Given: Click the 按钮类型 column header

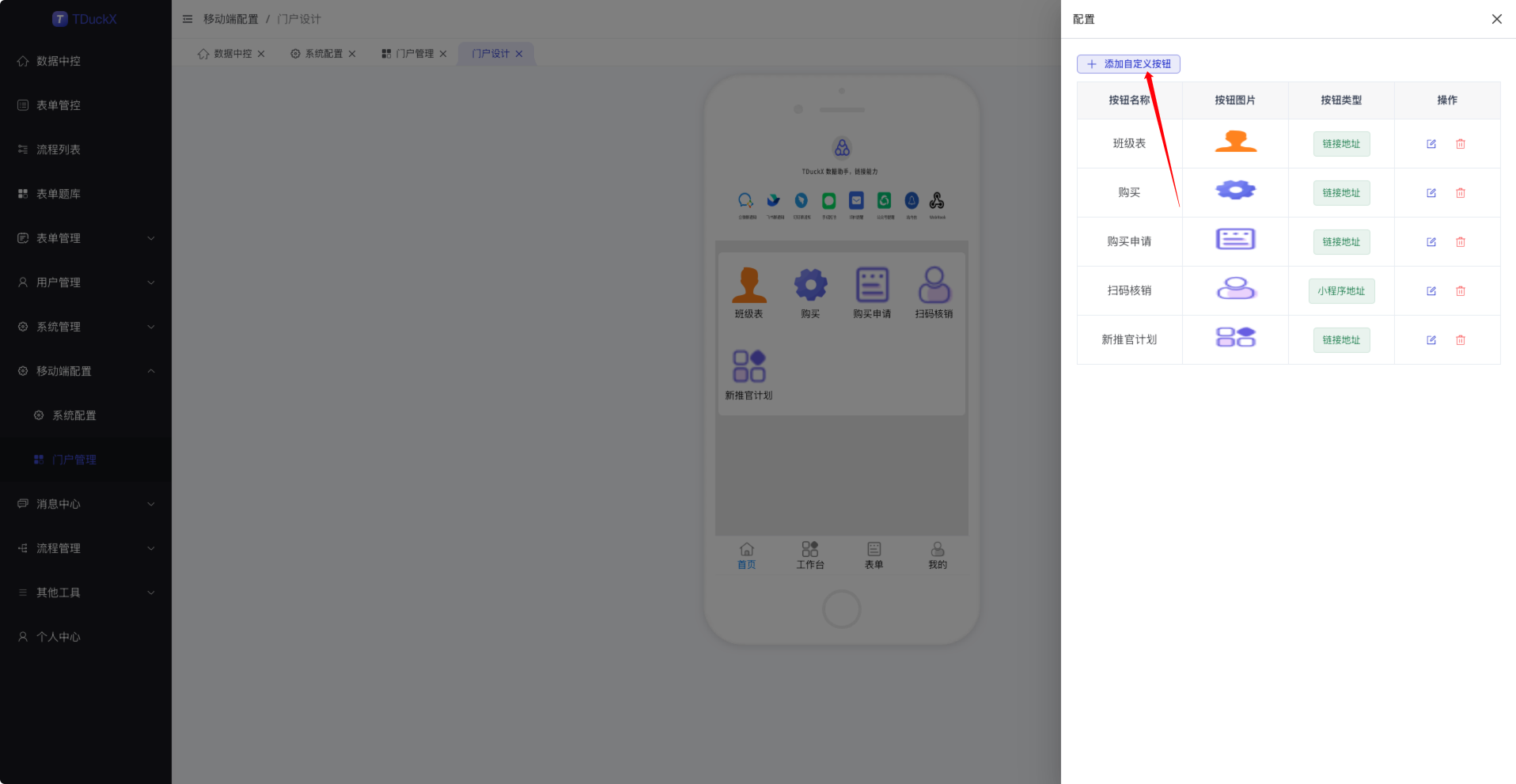Looking at the screenshot, I should click(1341, 100).
